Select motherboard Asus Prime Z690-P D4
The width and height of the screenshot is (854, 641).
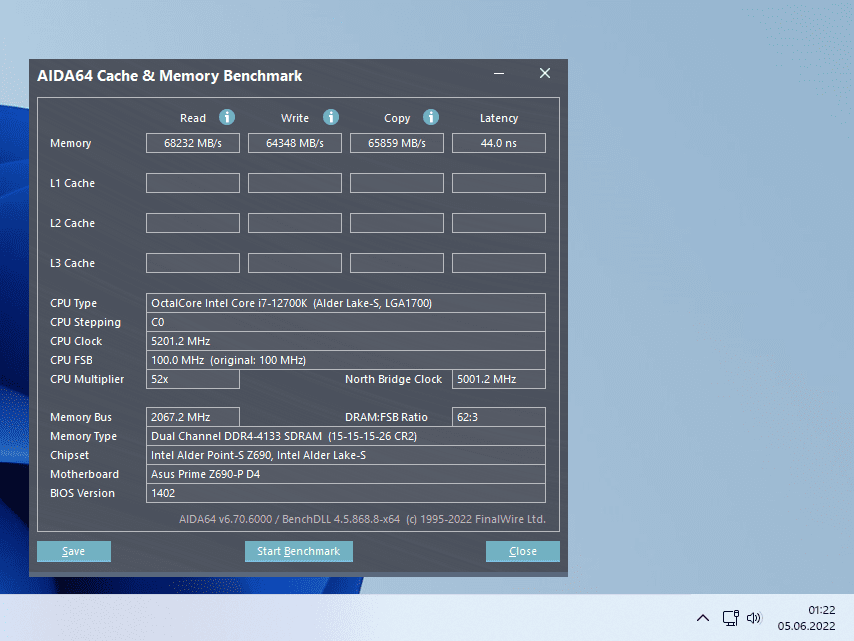pyautogui.click(x=345, y=474)
